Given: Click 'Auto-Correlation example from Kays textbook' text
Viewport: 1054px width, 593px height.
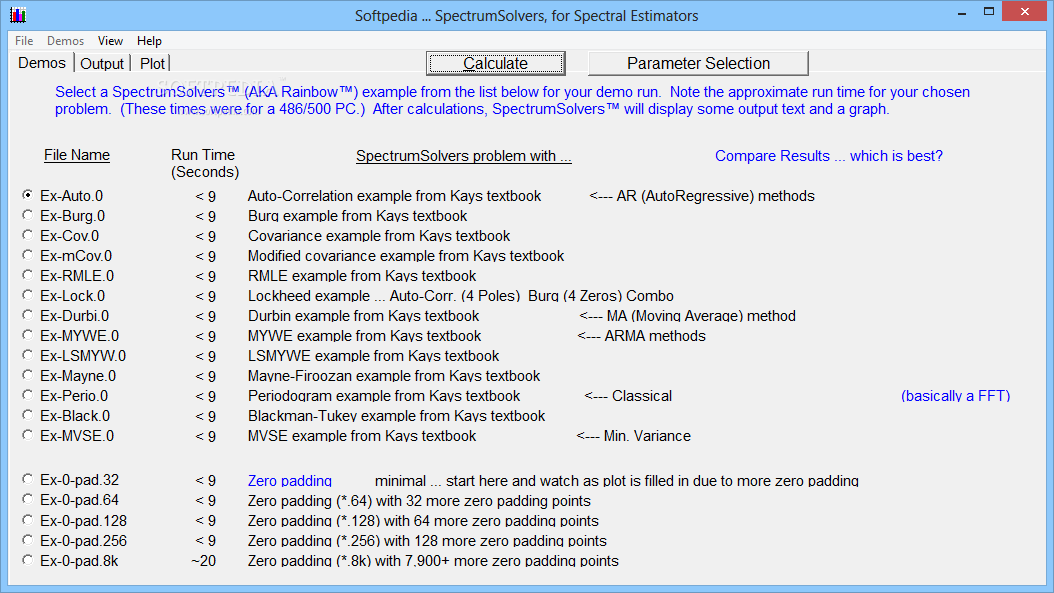Looking at the screenshot, I should click(x=394, y=196).
